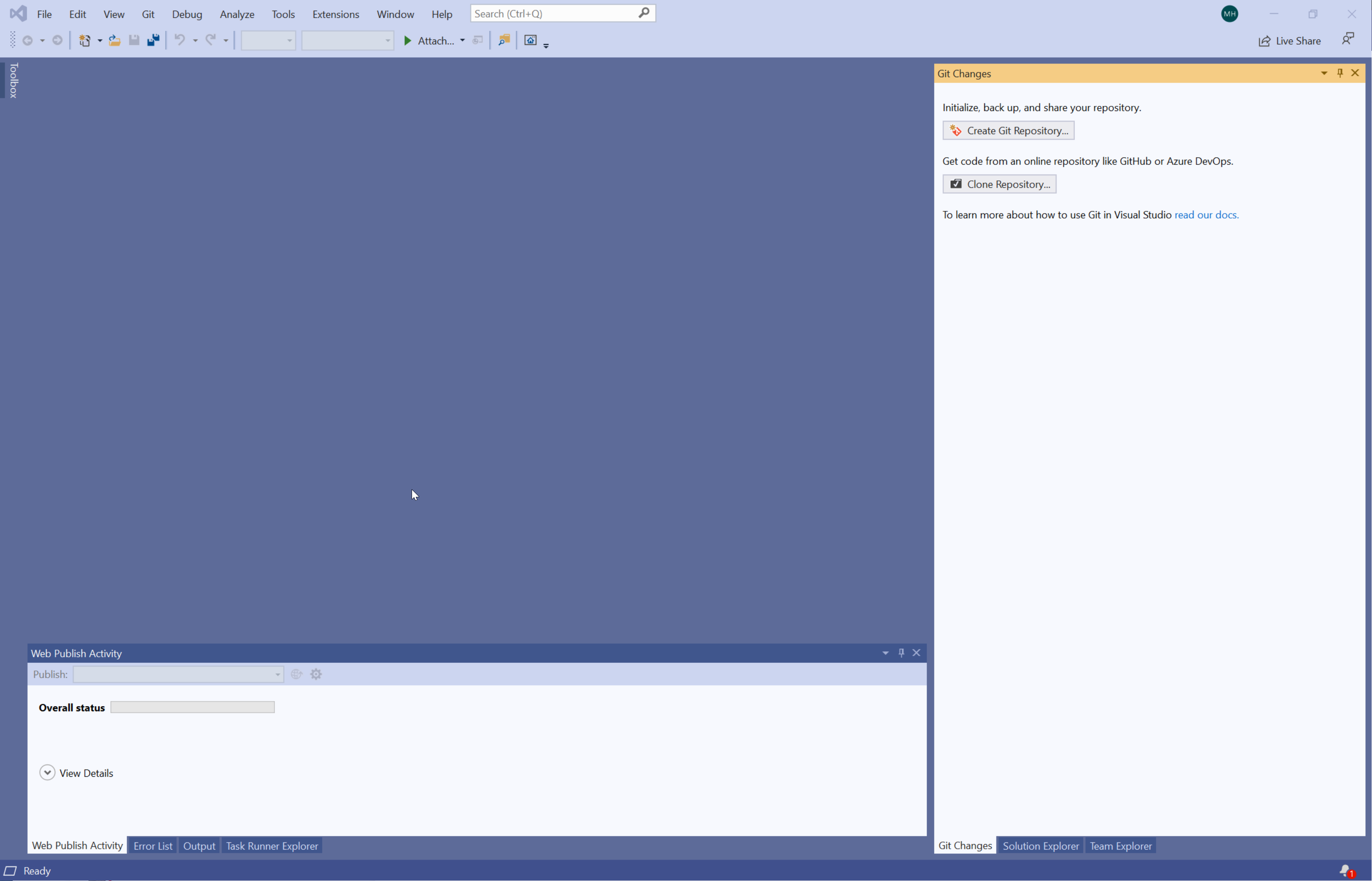This screenshot has width=1372, height=881.
Task: Click the New Project toolbar icon
Action: (x=85, y=40)
